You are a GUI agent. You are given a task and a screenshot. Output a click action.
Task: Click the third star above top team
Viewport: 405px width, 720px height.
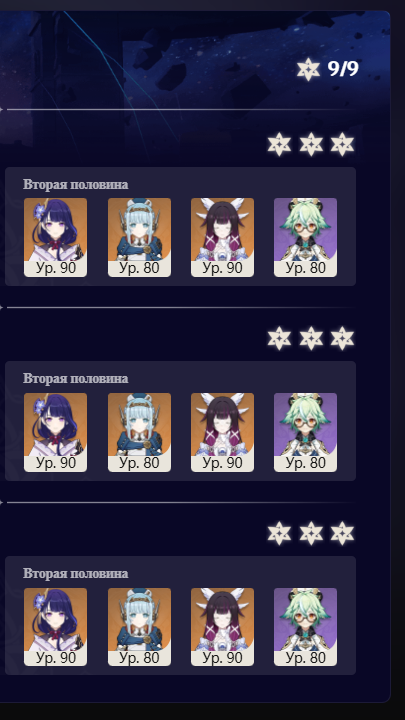coord(342,144)
